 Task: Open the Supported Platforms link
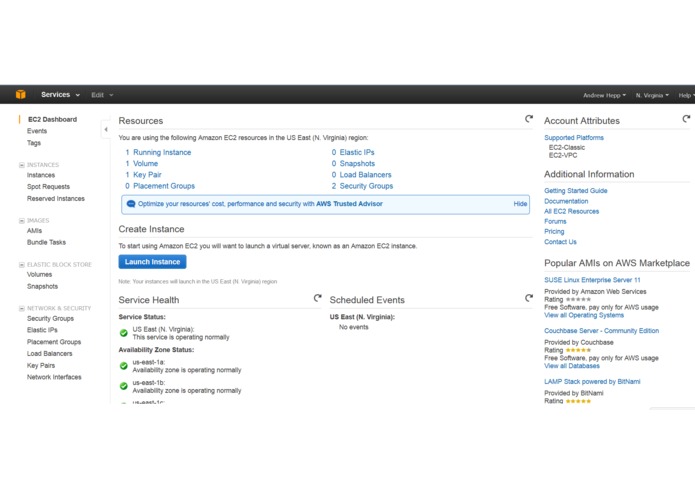(x=574, y=138)
